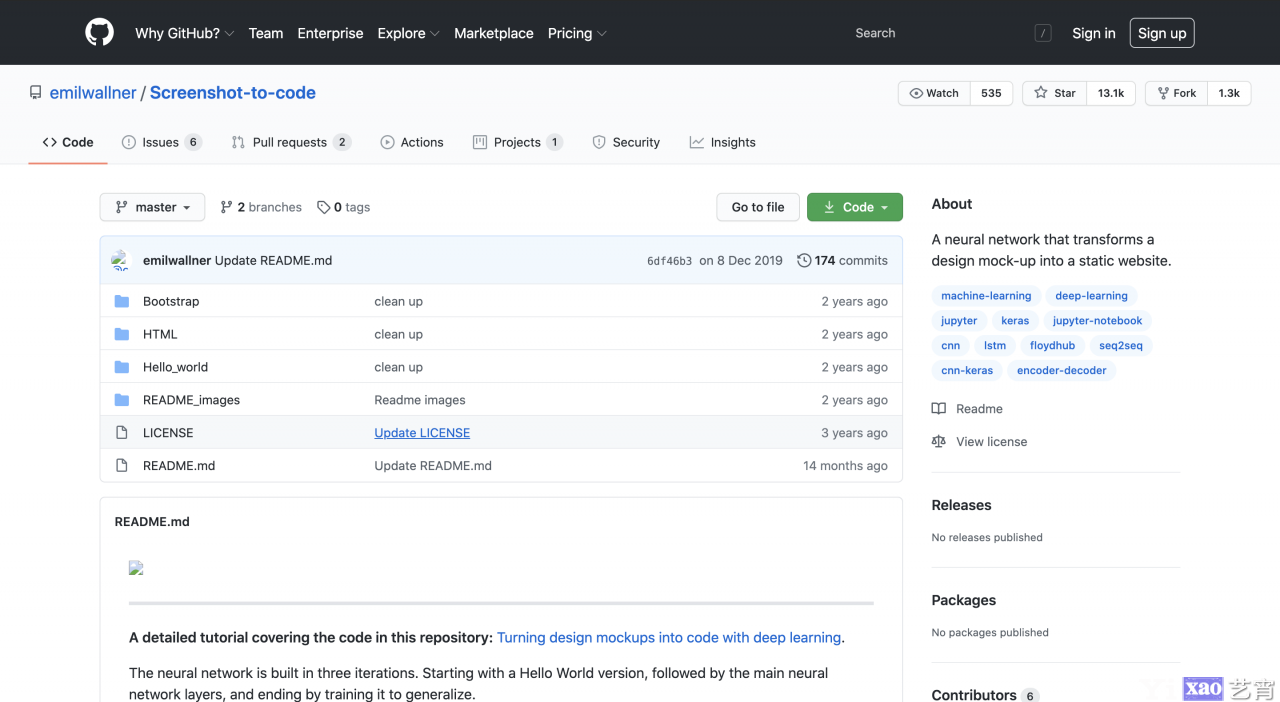
Task: Go to the Actions tab
Action: 412,142
